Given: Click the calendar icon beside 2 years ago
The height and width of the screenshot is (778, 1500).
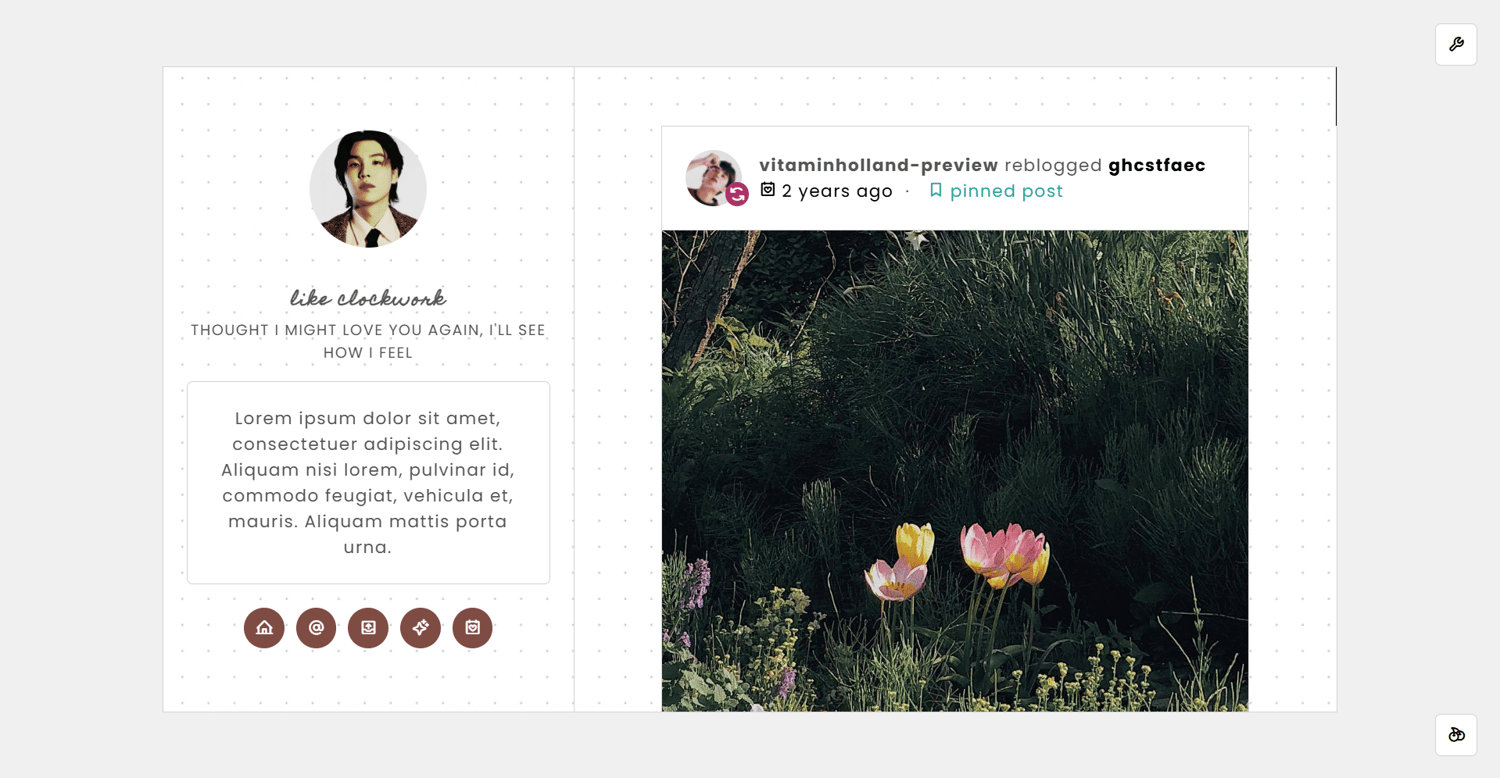Looking at the screenshot, I should click(x=768, y=190).
